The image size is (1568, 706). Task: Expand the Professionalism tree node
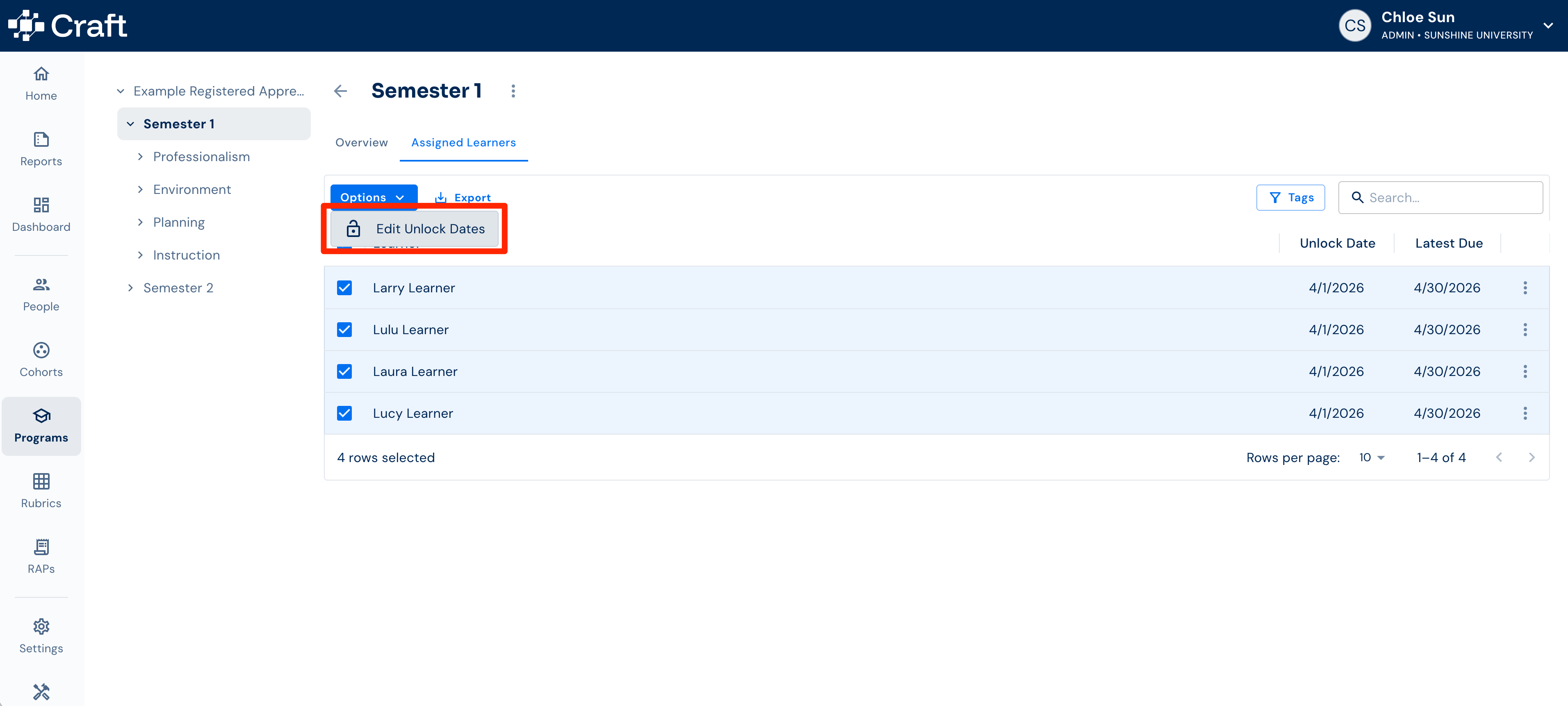(x=140, y=157)
